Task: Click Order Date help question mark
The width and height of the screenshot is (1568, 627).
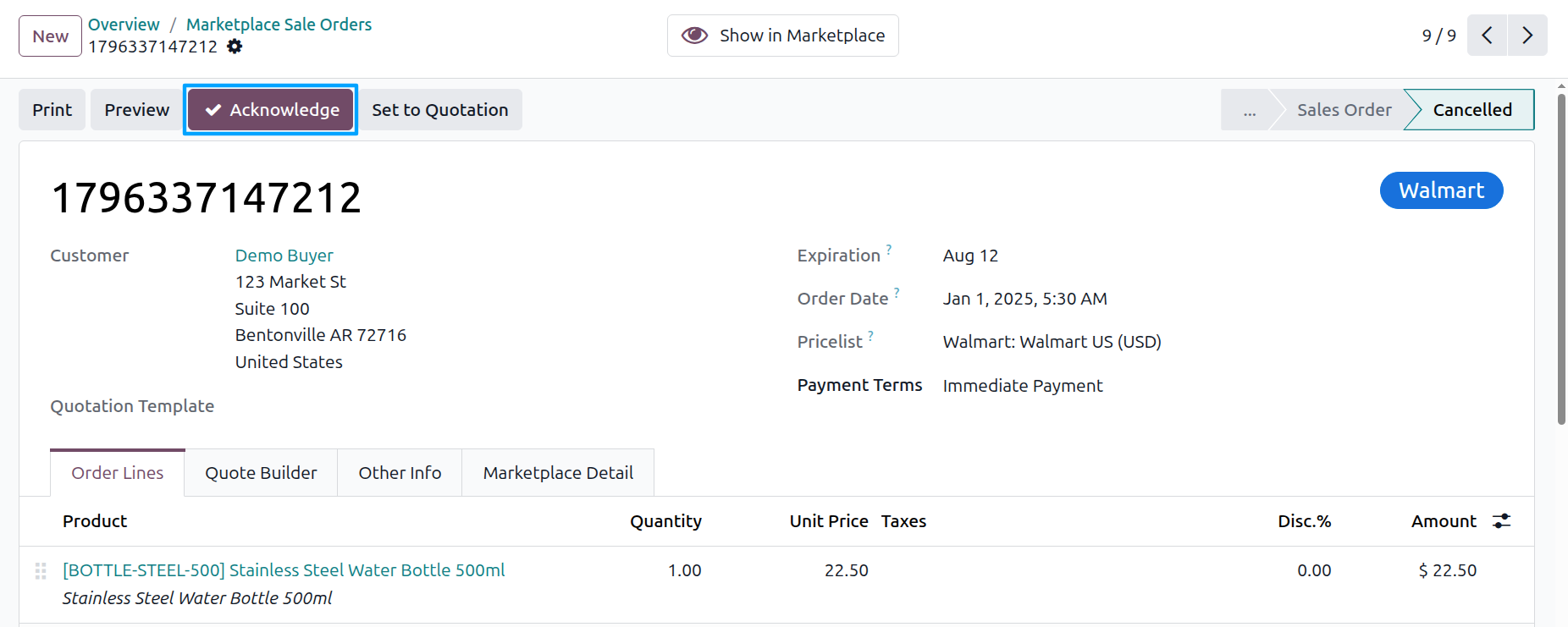Action: pyautogui.click(x=897, y=292)
